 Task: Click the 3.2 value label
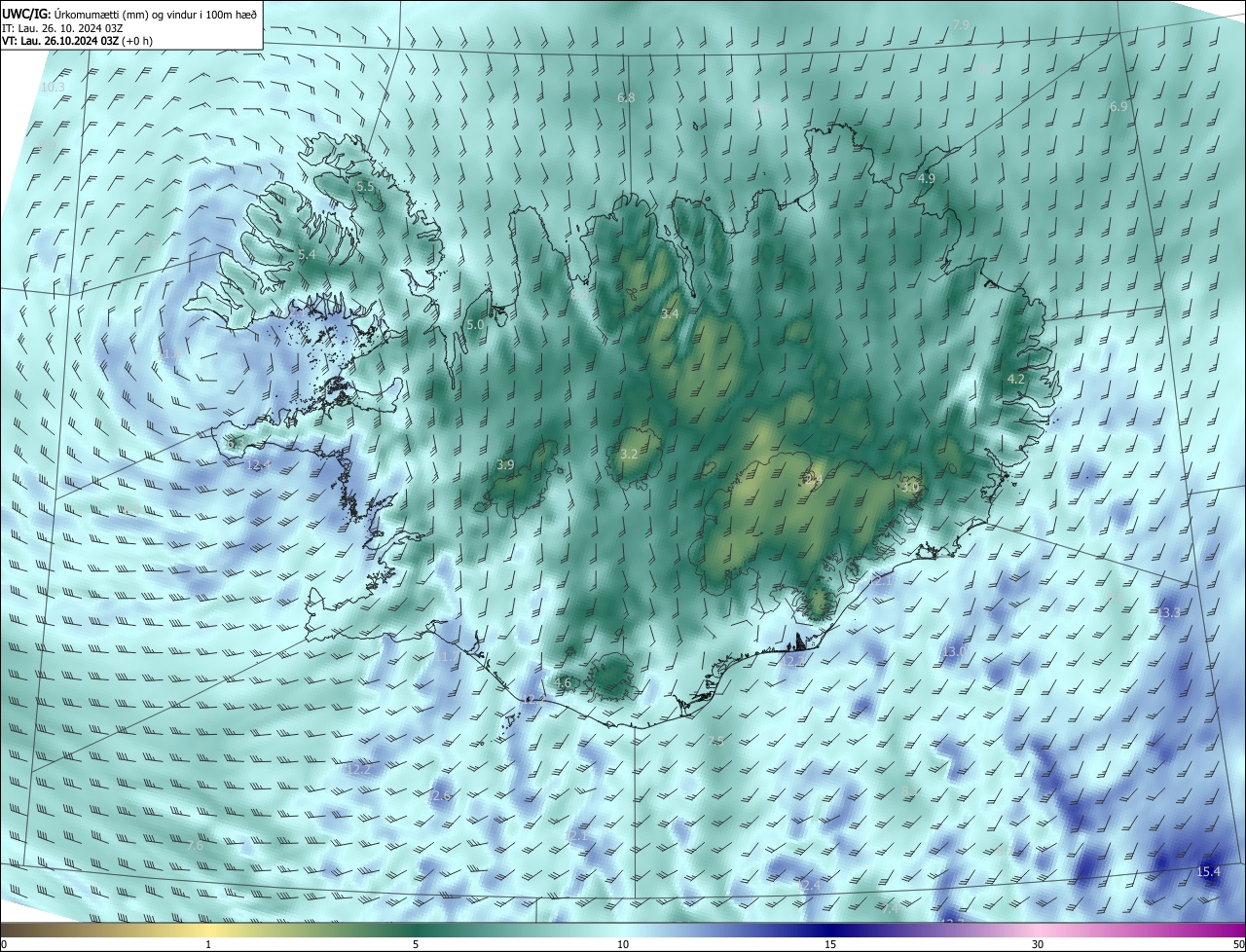tap(629, 455)
